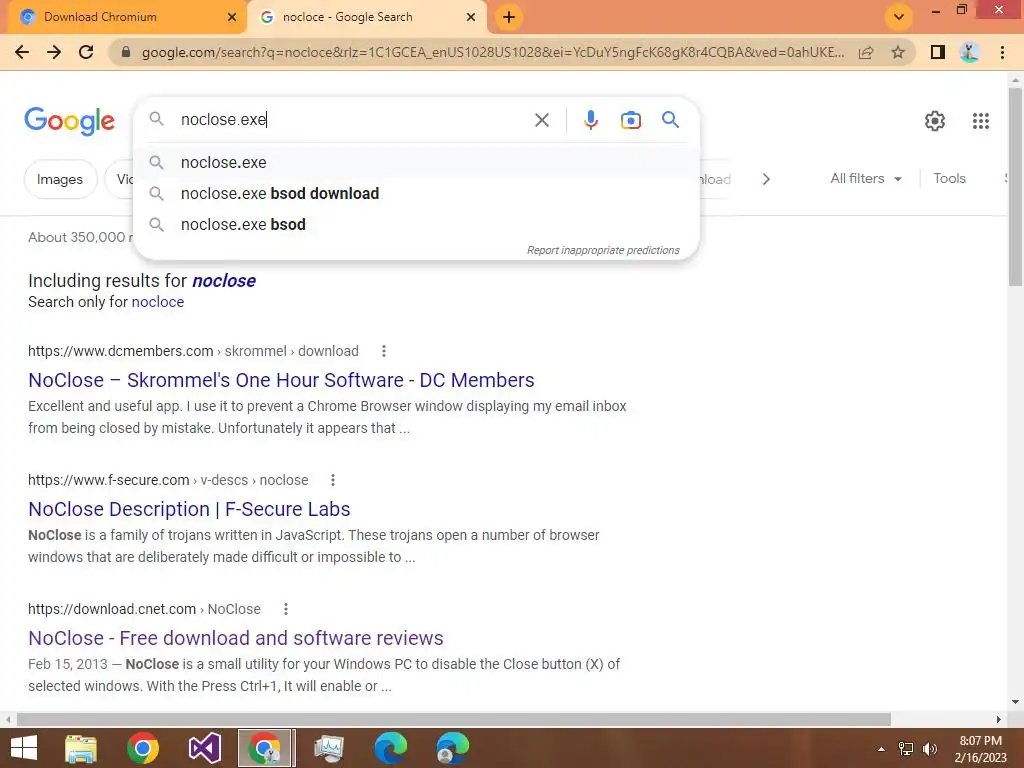The image size is (1024, 768).
Task: Close the nocloce - Google Search tab
Action: tap(471, 17)
